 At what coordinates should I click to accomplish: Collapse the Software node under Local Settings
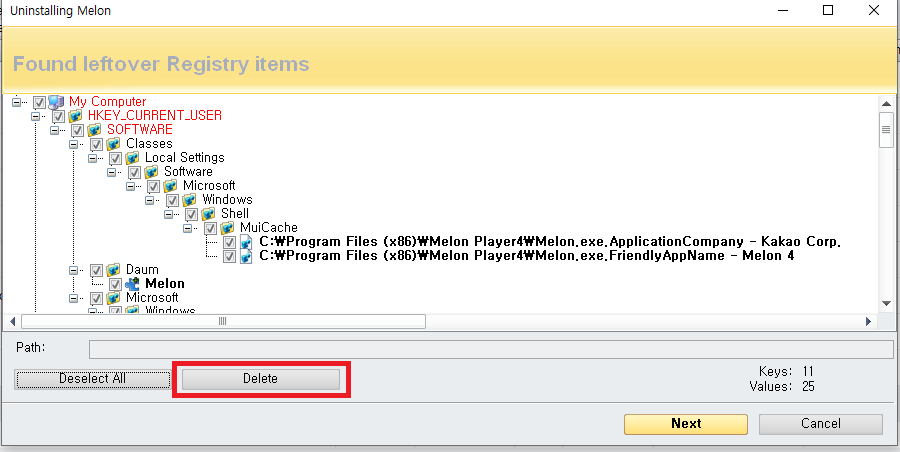point(111,172)
